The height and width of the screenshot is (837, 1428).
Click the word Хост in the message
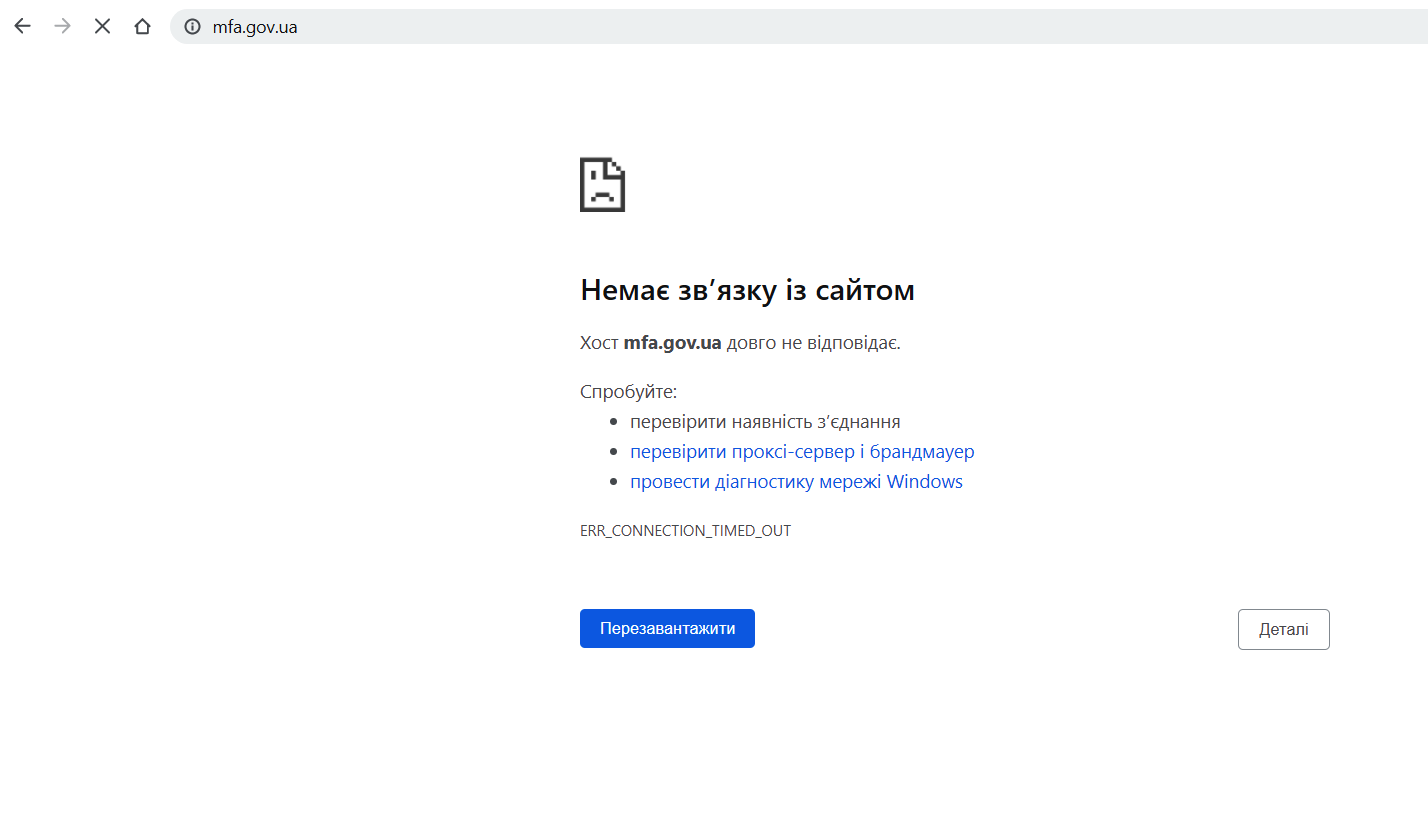click(599, 343)
